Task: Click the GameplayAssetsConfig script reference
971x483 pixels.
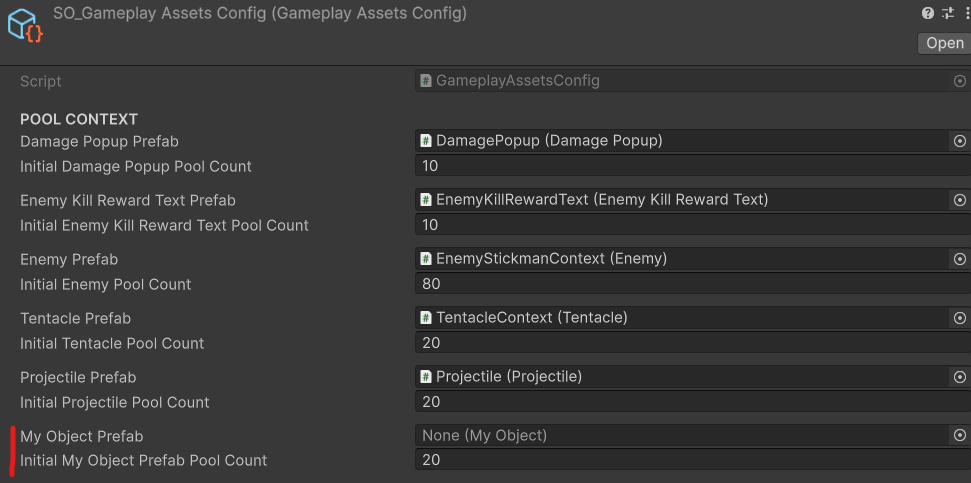Action: click(680, 81)
